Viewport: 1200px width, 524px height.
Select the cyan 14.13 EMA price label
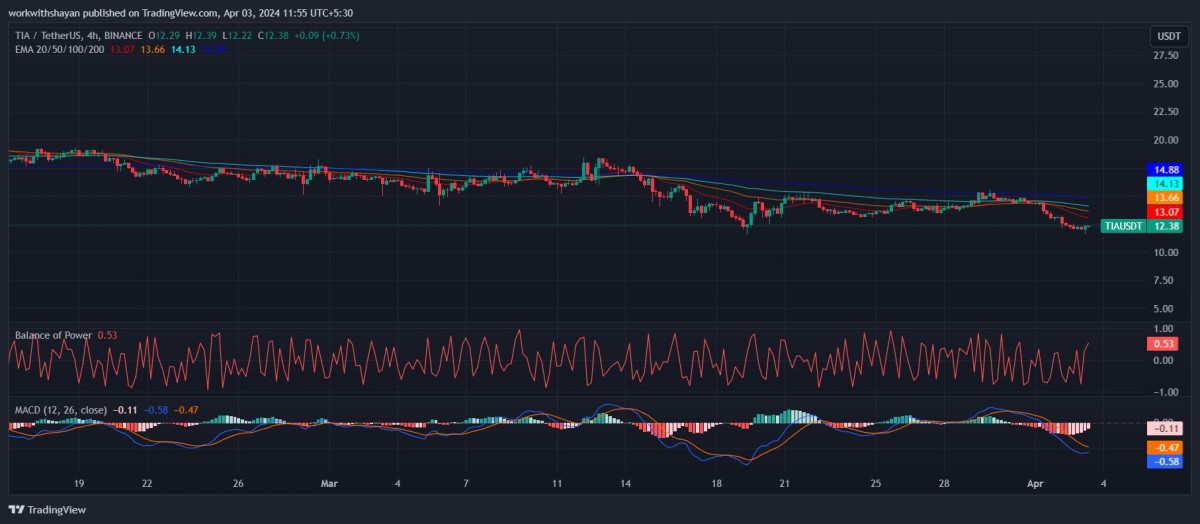click(x=1166, y=183)
